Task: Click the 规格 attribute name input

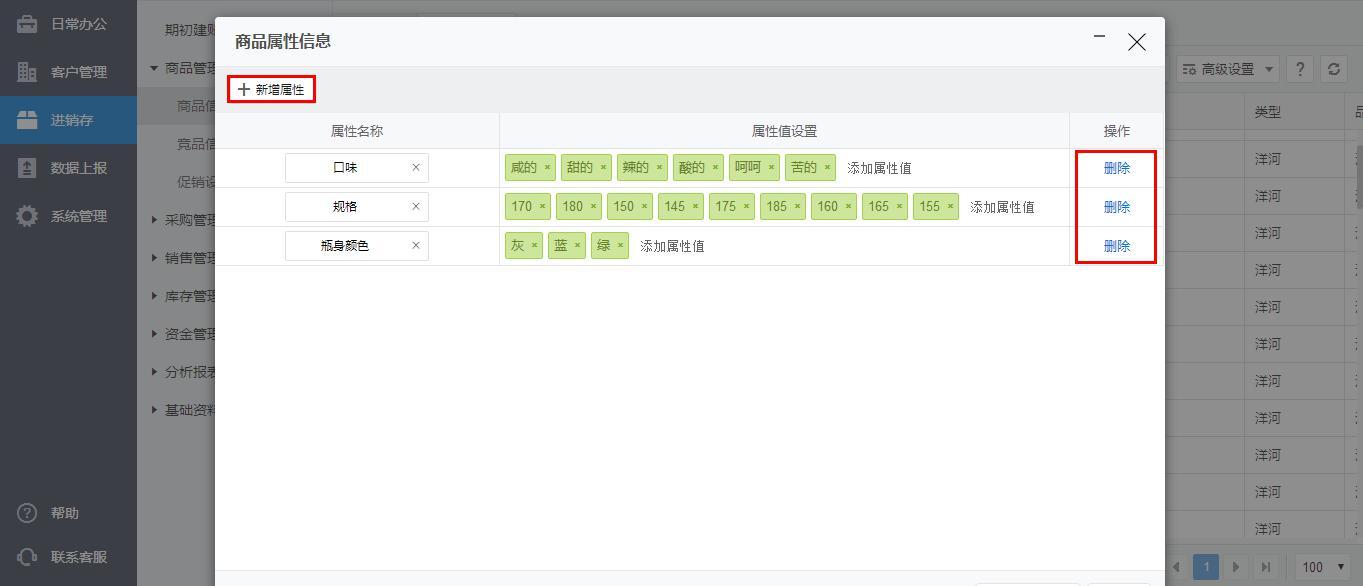Action: coord(345,207)
